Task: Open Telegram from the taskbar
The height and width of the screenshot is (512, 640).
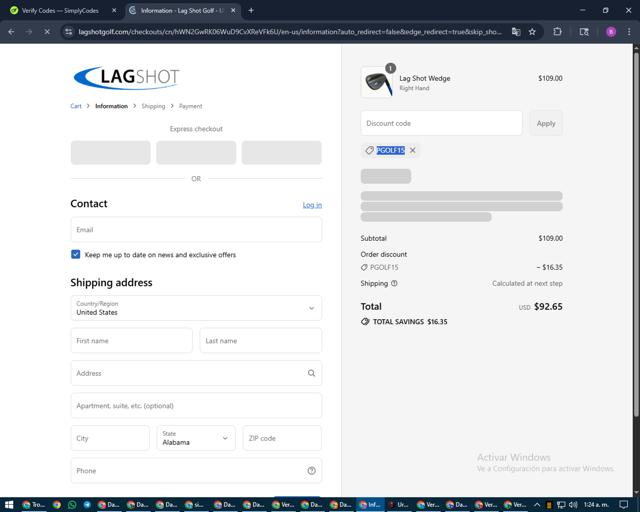Action: click(87, 505)
